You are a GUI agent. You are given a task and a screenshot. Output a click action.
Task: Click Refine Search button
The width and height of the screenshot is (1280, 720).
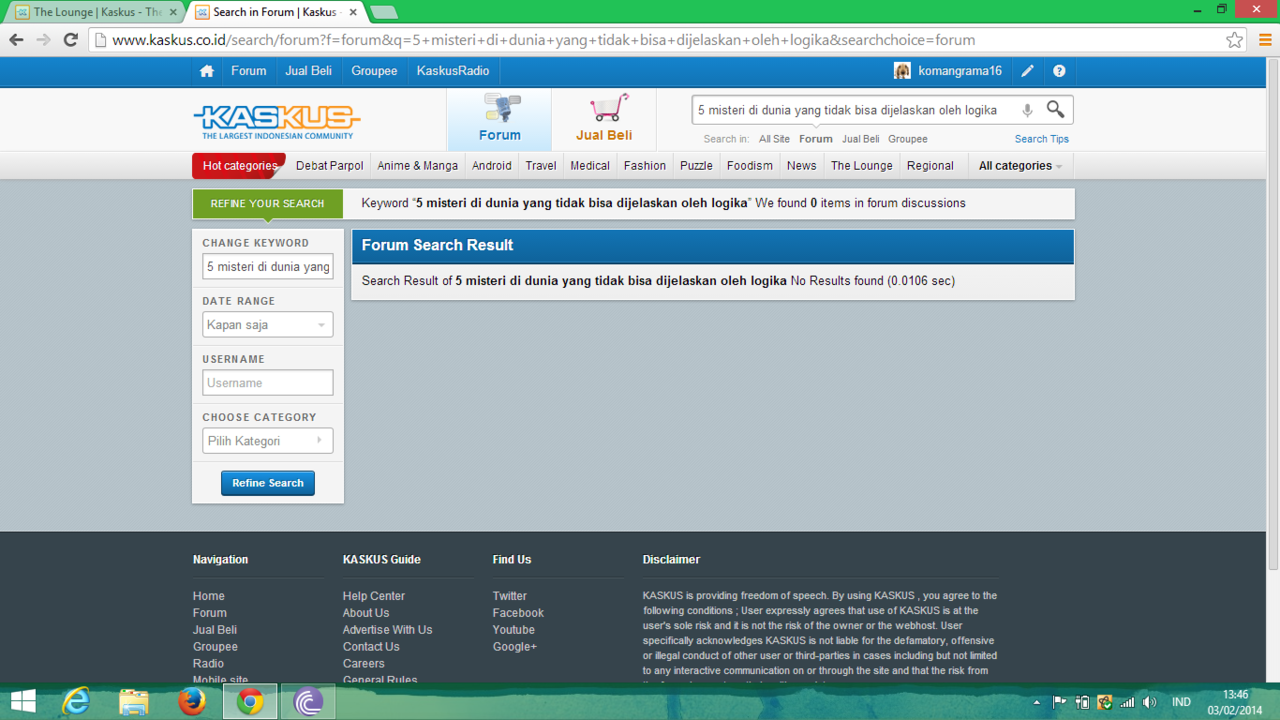click(x=268, y=483)
